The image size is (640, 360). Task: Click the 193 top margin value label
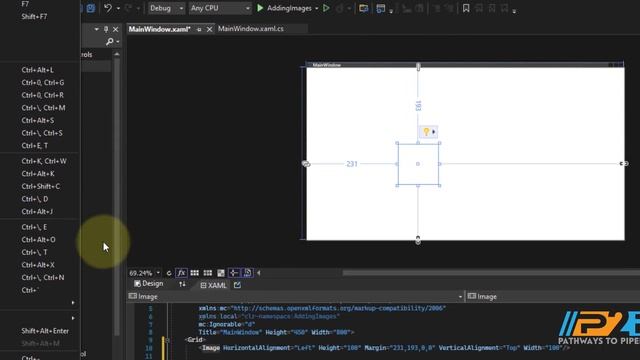point(418,106)
